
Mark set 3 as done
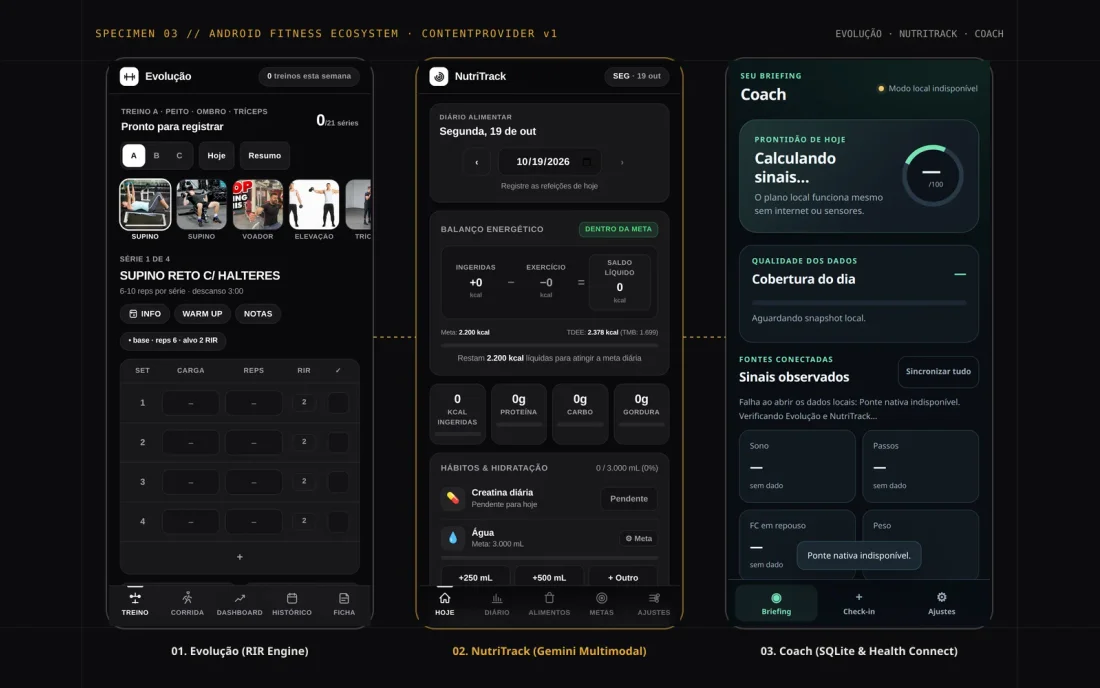coord(338,481)
